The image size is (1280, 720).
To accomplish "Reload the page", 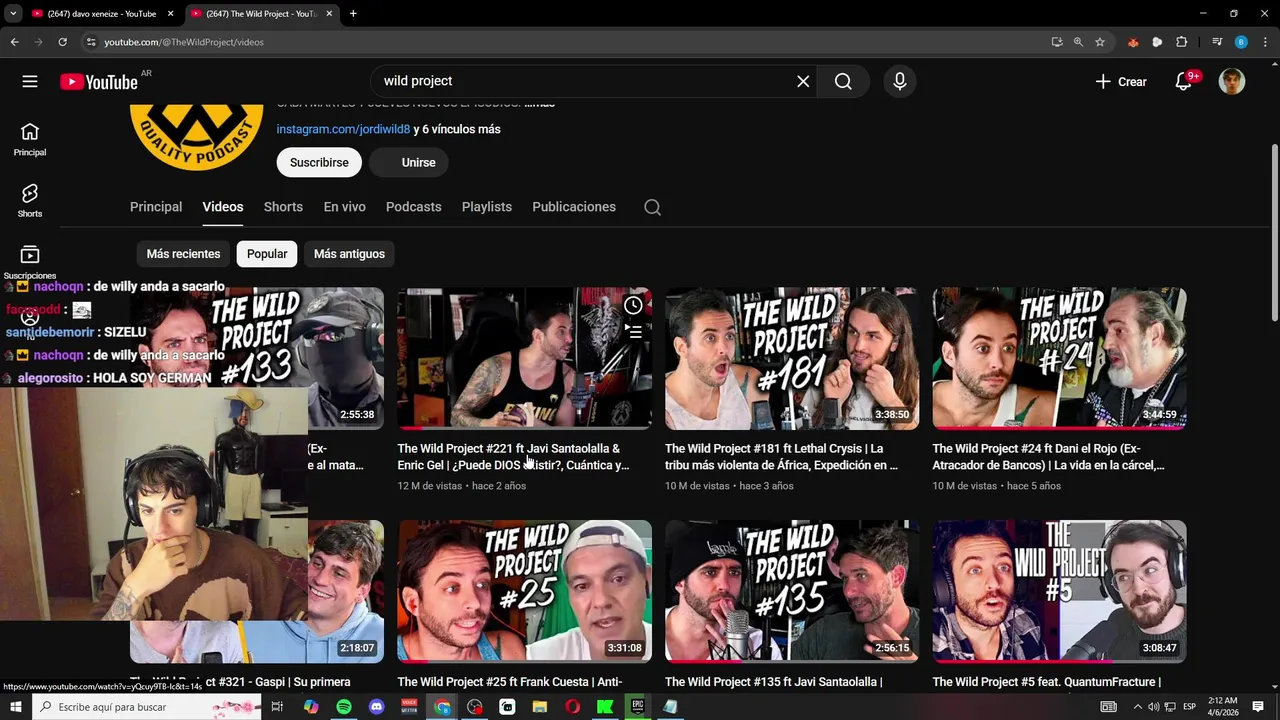I will (x=62, y=42).
